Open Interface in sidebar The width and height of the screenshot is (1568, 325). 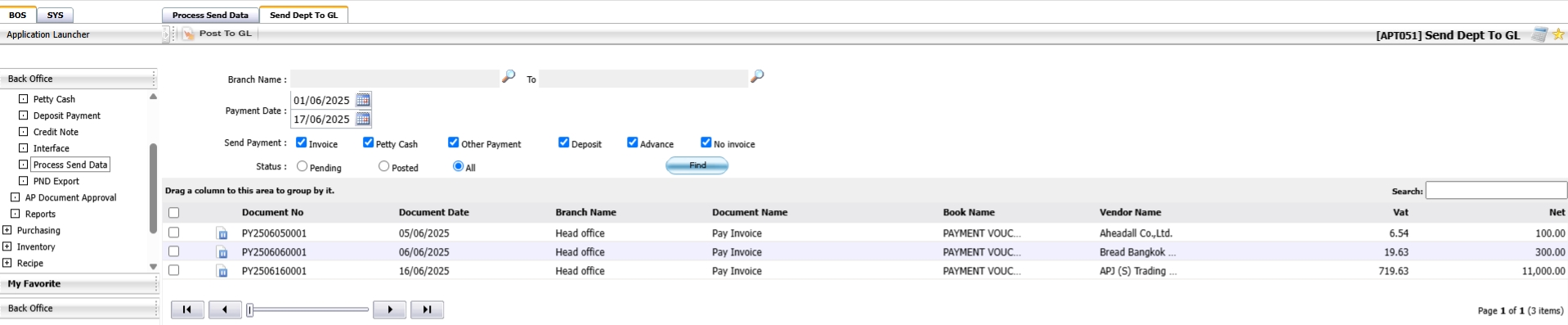coord(51,148)
